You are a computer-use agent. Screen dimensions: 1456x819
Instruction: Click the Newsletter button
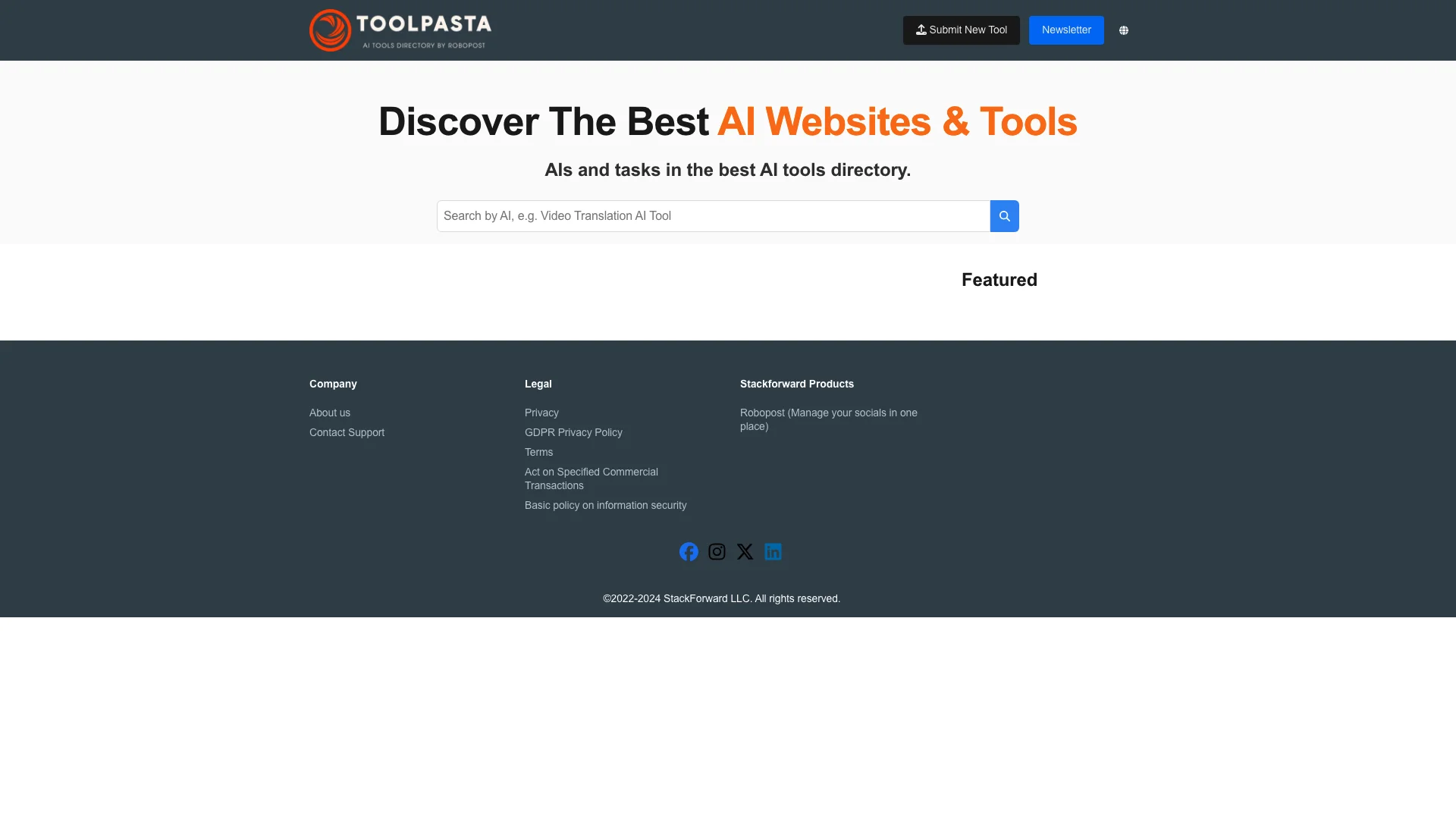click(1066, 30)
